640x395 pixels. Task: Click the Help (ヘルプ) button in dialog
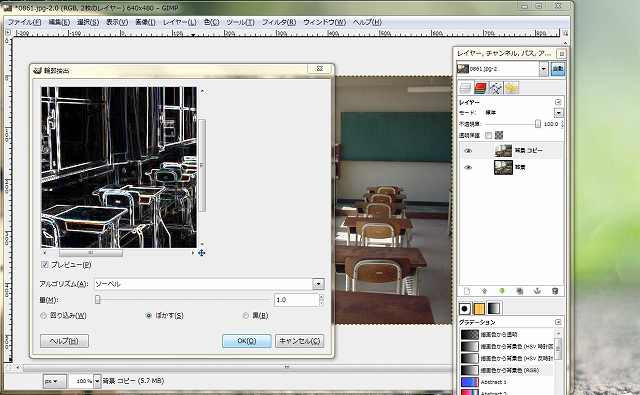tap(64, 341)
